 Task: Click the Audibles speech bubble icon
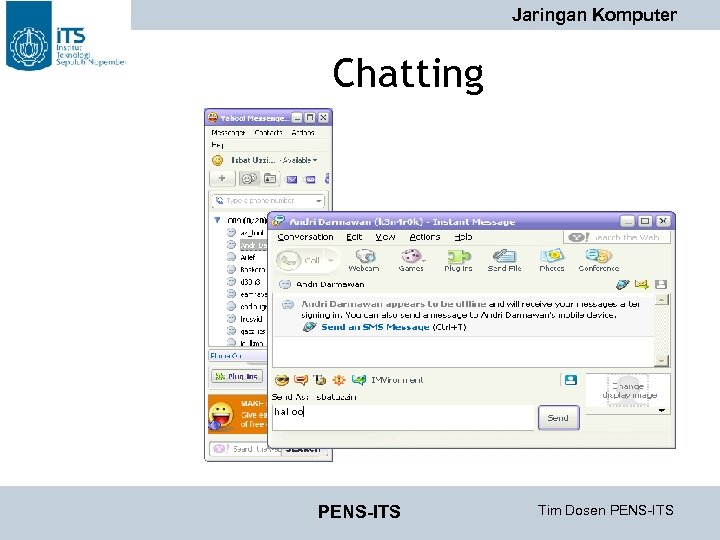(x=301, y=380)
